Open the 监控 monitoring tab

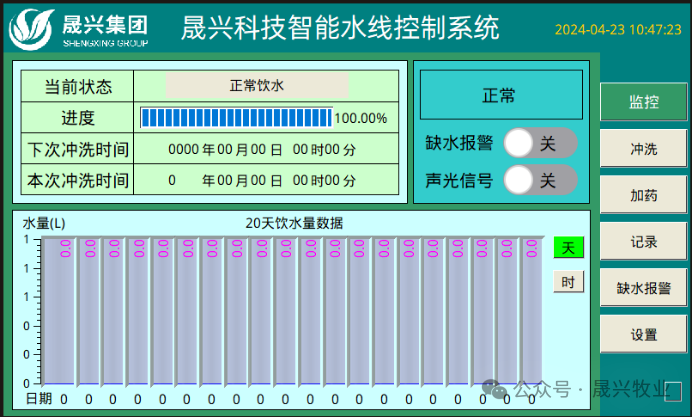[x=643, y=102]
